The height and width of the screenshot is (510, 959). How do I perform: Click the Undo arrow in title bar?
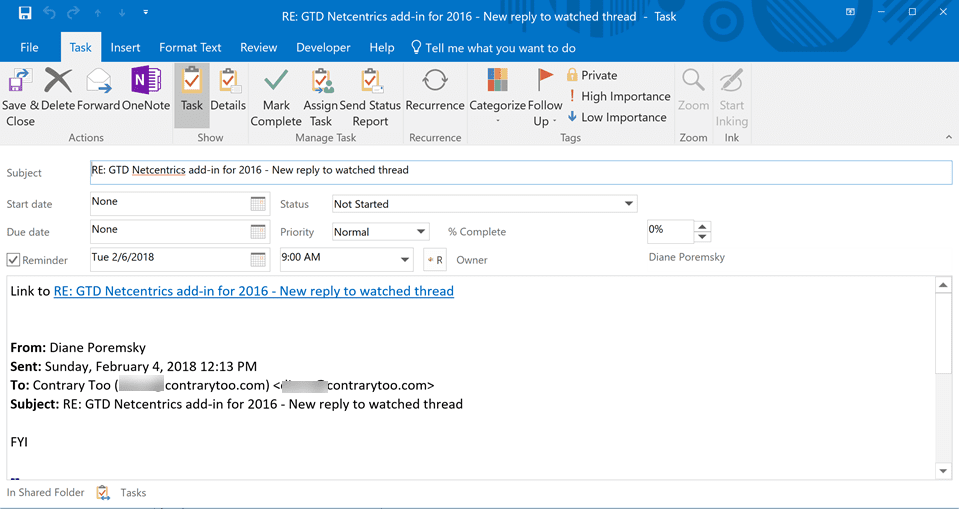coord(51,12)
